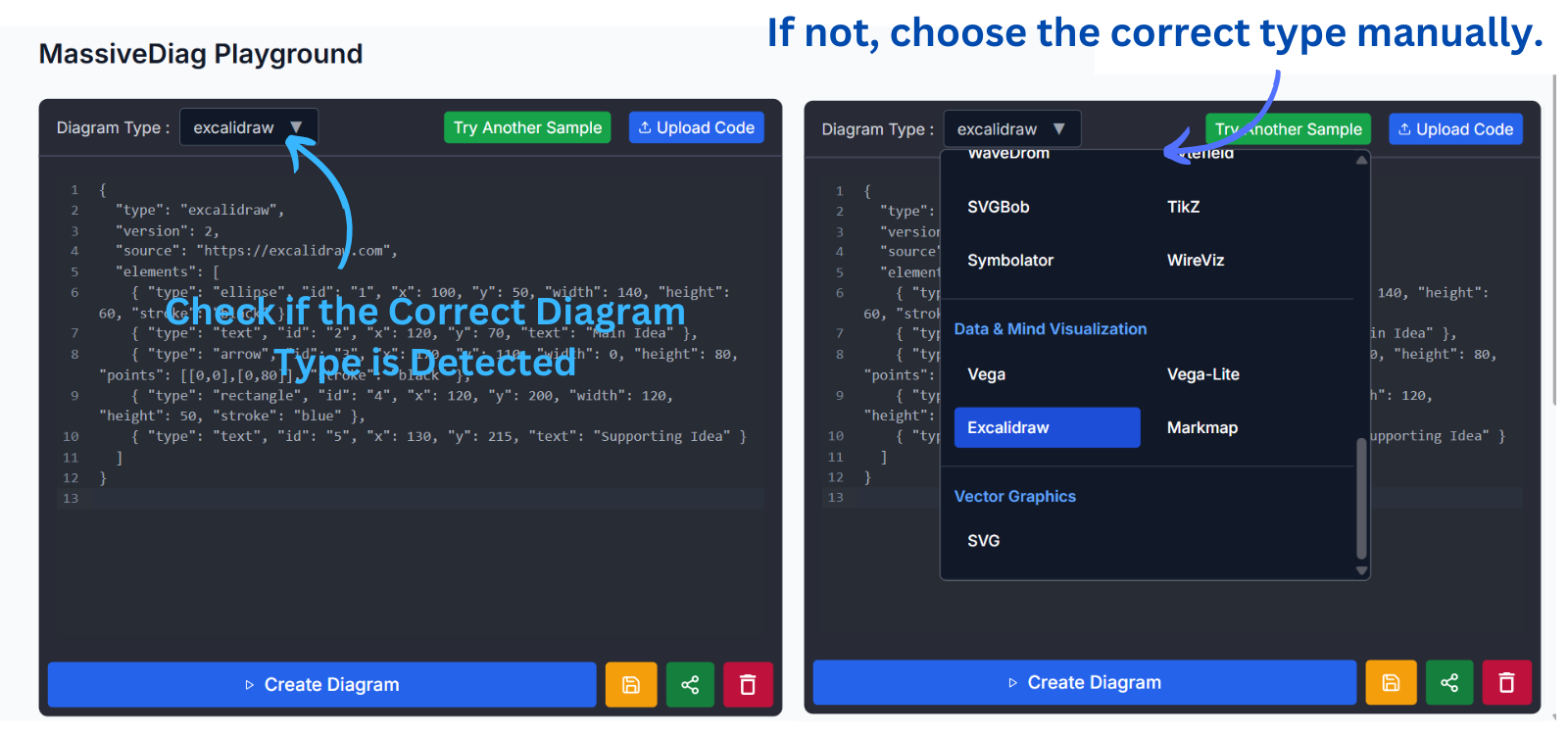The image size is (1568, 735).
Task: Select SVG under Vector Graphics
Action: (983, 541)
